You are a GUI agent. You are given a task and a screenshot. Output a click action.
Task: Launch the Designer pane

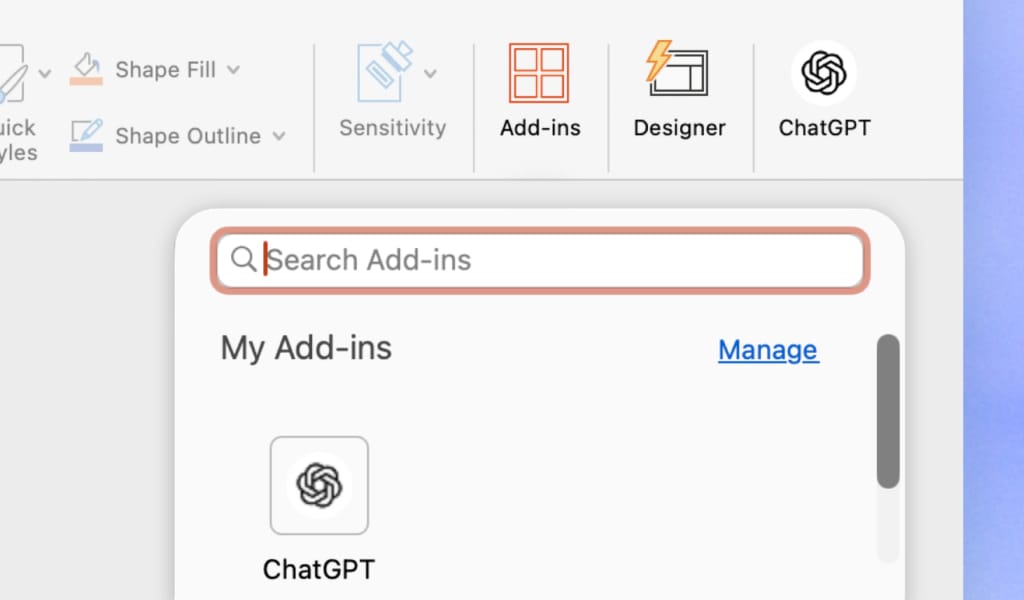(679, 91)
